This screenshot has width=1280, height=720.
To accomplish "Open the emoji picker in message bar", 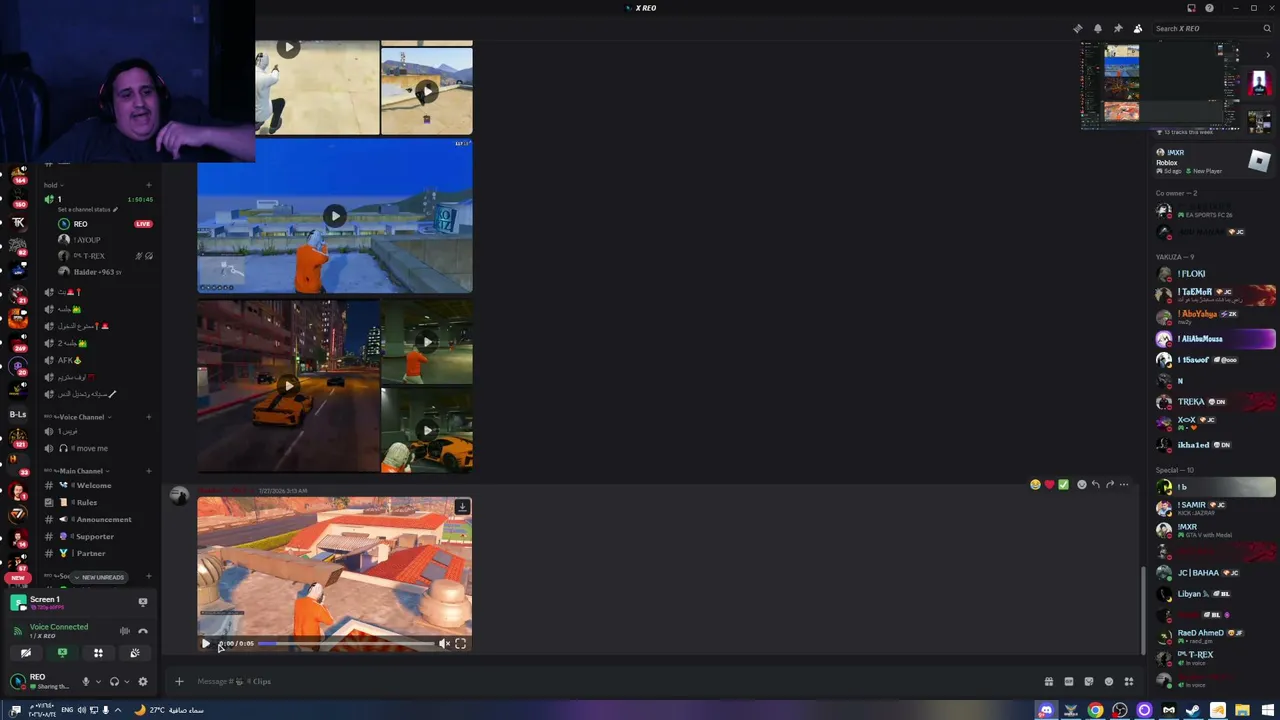I will pyautogui.click(x=1108, y=682).
